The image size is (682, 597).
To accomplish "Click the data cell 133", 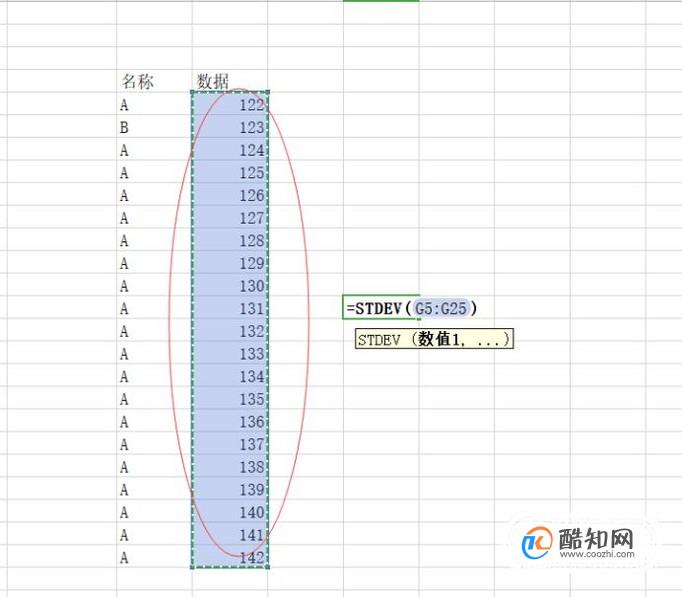I will tap(230, 353).
